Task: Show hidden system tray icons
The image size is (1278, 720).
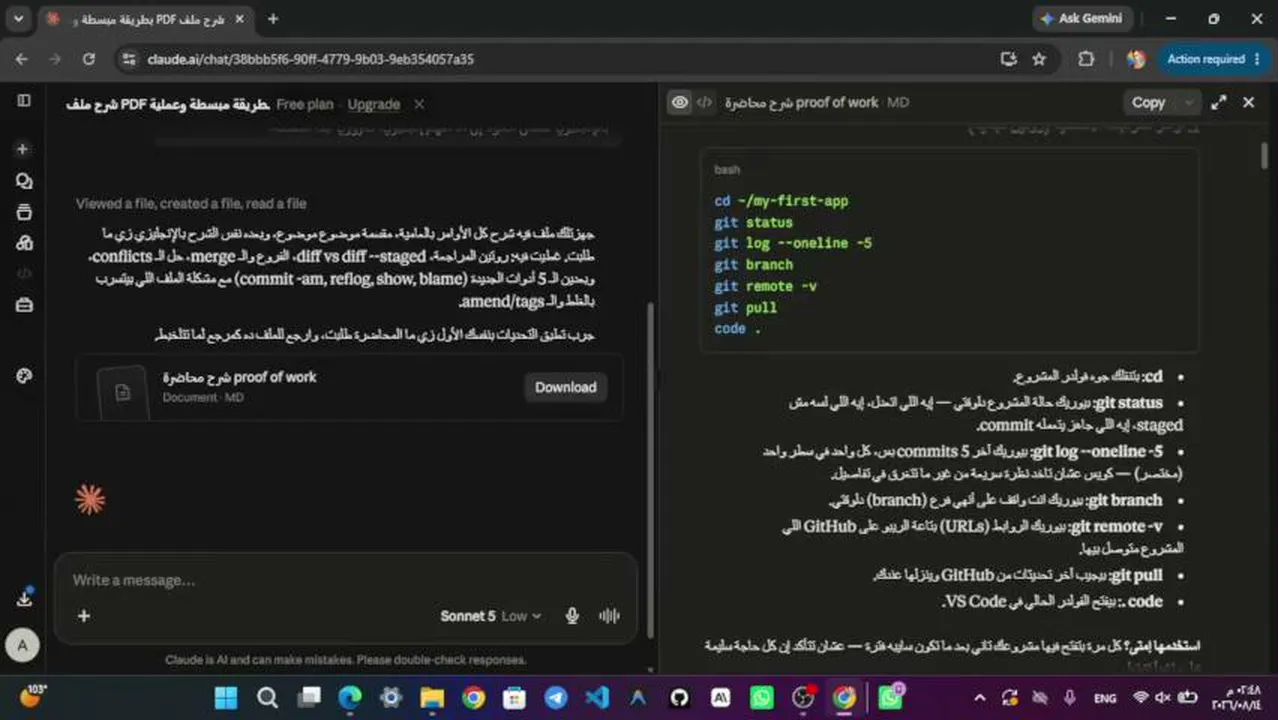Action: click(x=979, y=698)
